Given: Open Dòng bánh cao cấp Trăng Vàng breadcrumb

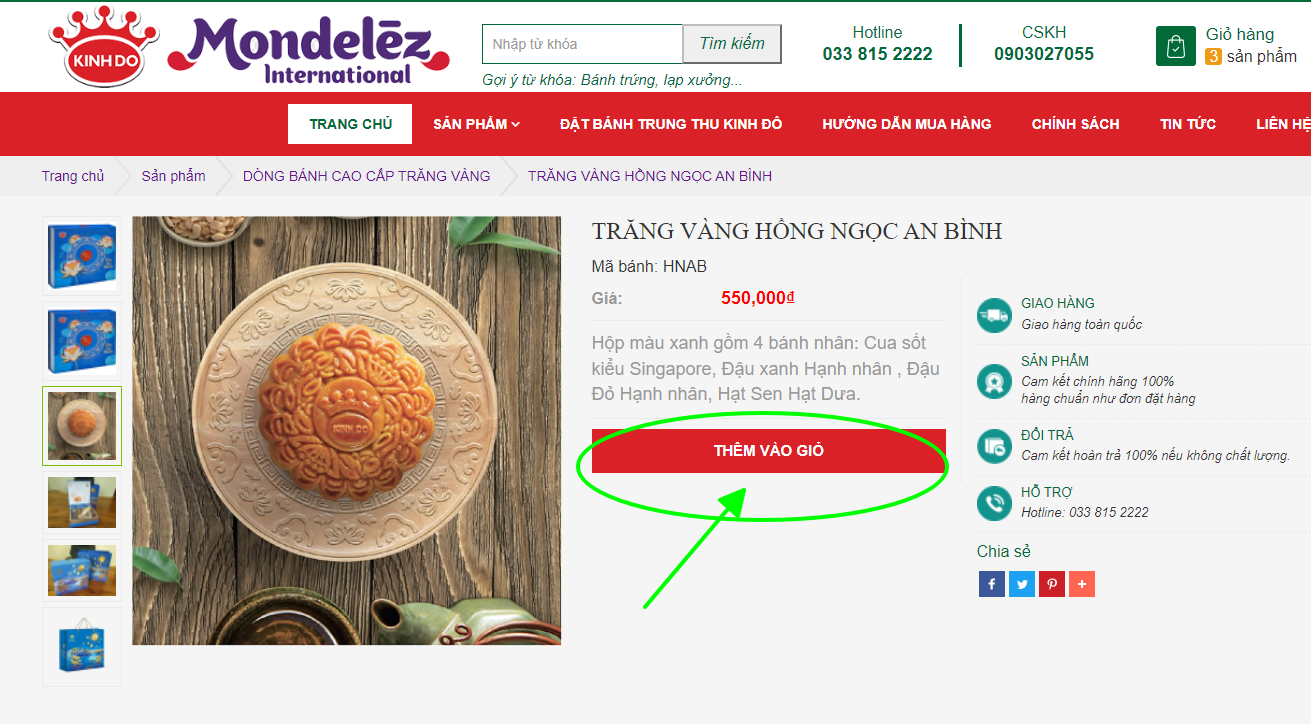Looking at the screenshot, I should (x=367, y=176).
